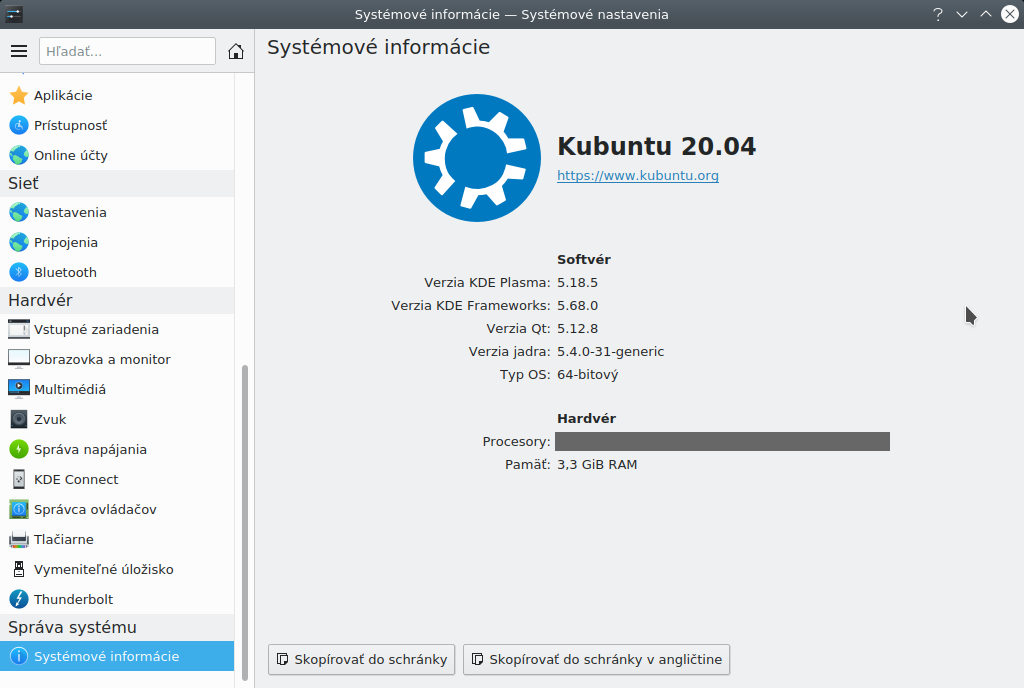The height and width of the screenshot is (688, 1024).
Task: Focus the Hľadať search field
Action: 127,51
